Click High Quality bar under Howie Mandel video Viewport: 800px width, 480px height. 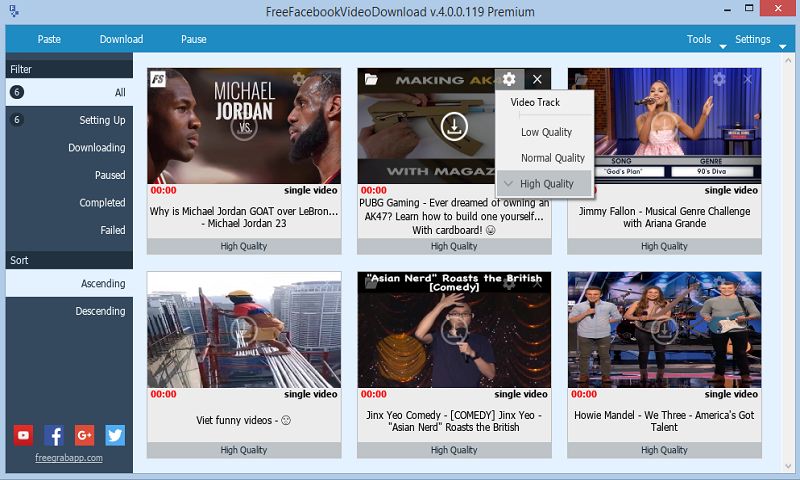coord(664,450)
